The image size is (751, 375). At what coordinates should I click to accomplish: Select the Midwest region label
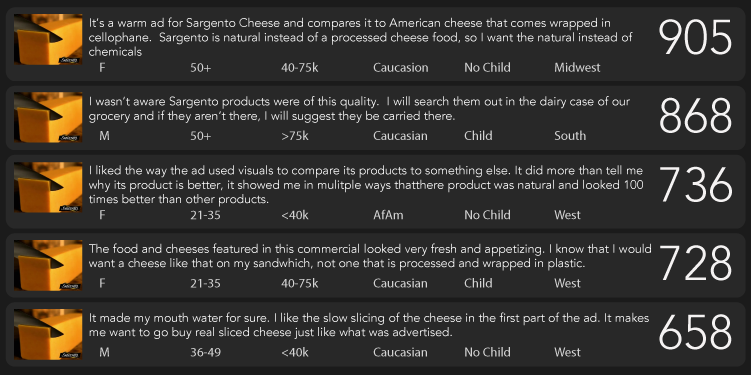click(x=577, y=68)
